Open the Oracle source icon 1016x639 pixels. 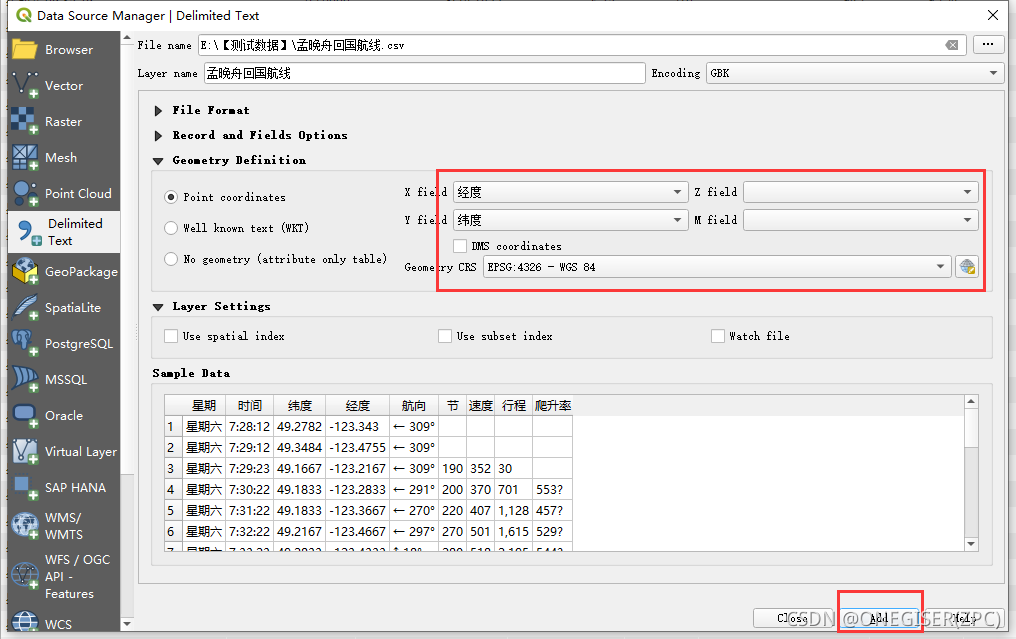point(25,415)
